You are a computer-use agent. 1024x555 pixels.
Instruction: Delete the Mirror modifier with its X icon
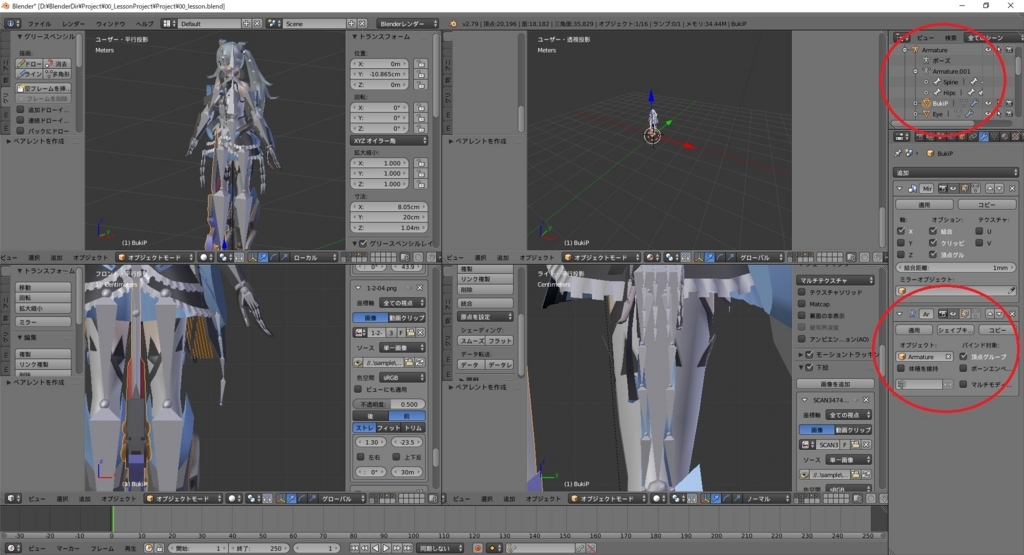click(x=1012, y=188)
